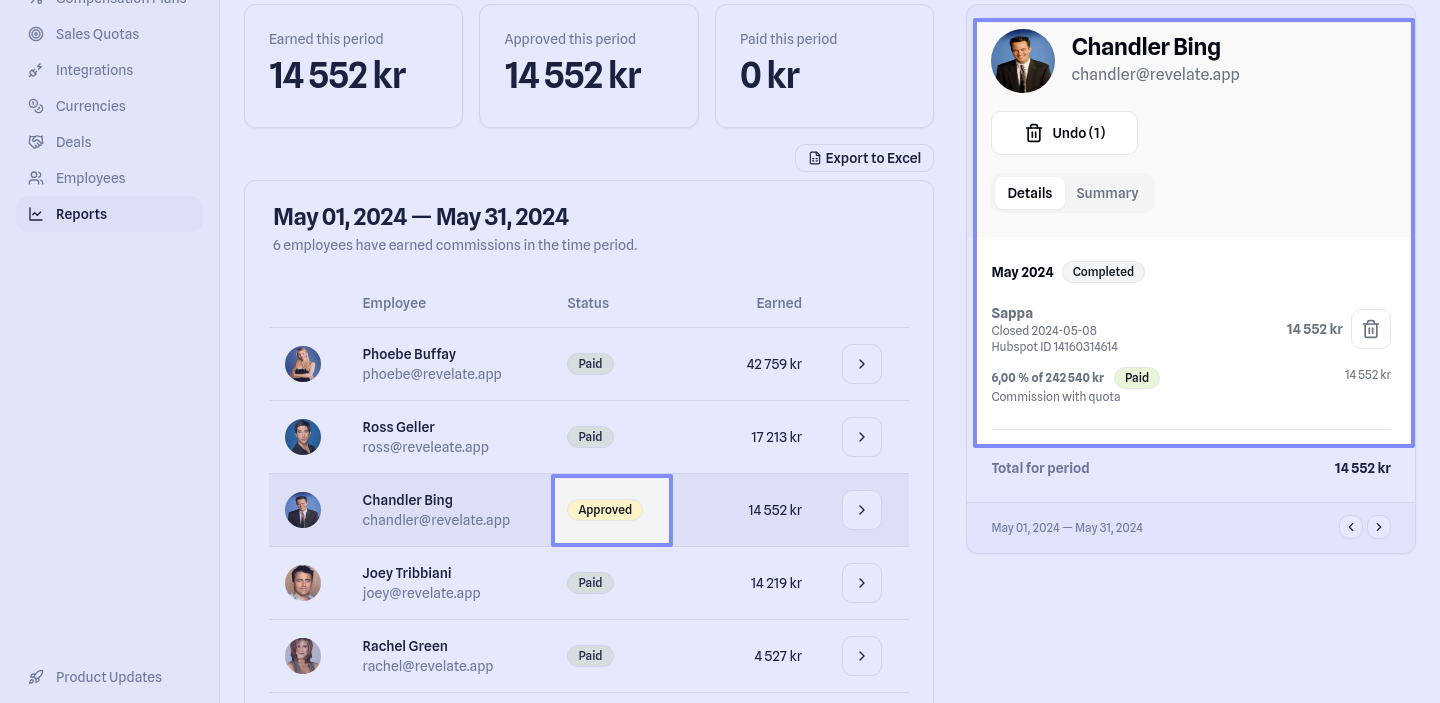
Task: Click the Sales Quotas target icon
Action: click(36, 34)
